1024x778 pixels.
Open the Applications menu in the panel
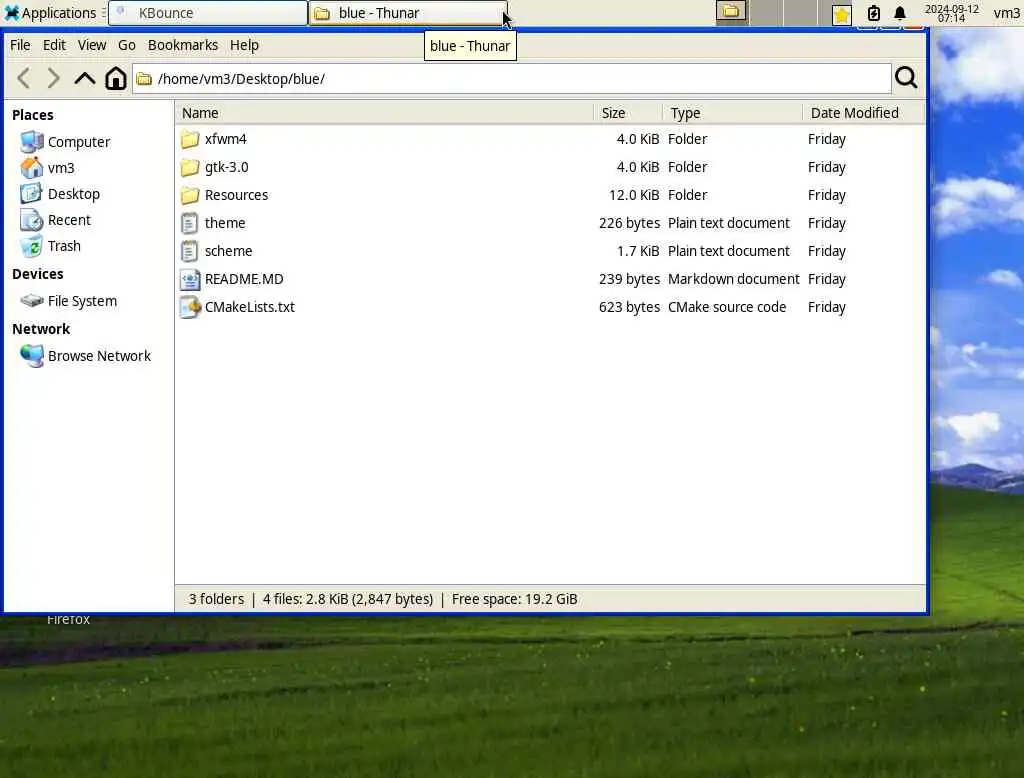pyautogui.click(x=51, y=13)
